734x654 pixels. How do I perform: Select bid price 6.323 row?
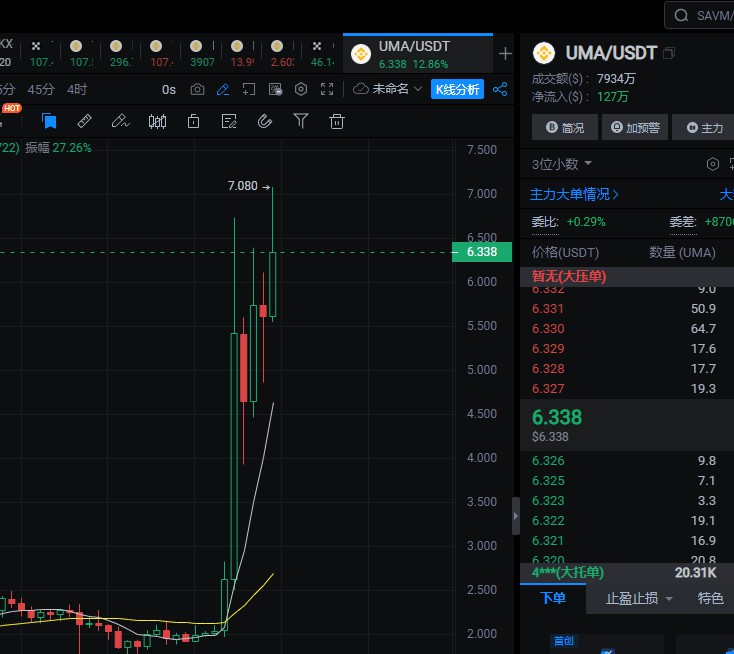627,501
